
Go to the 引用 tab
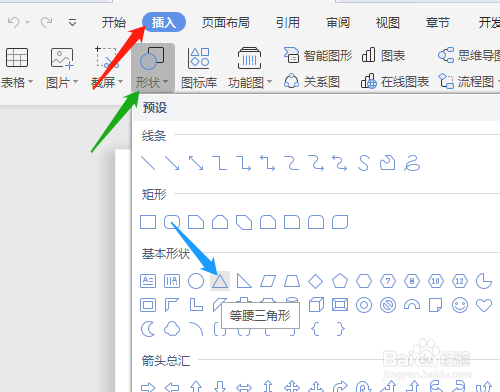click(288, 22)
